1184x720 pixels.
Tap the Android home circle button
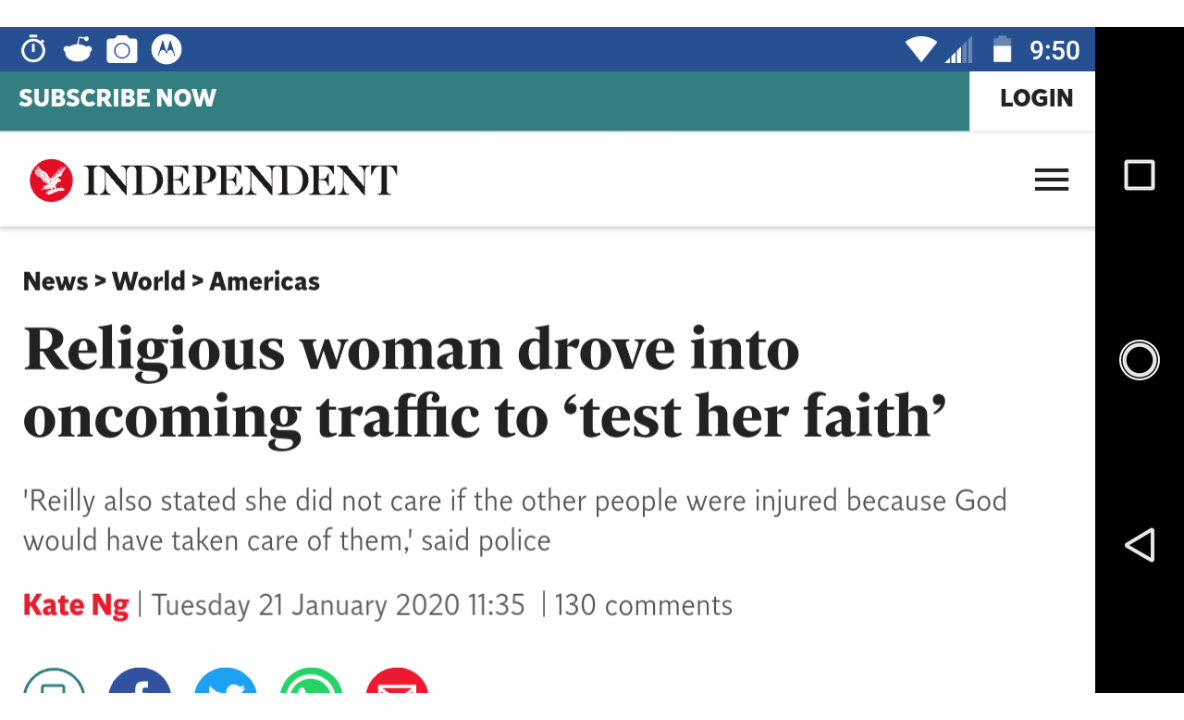[1139, 360]
